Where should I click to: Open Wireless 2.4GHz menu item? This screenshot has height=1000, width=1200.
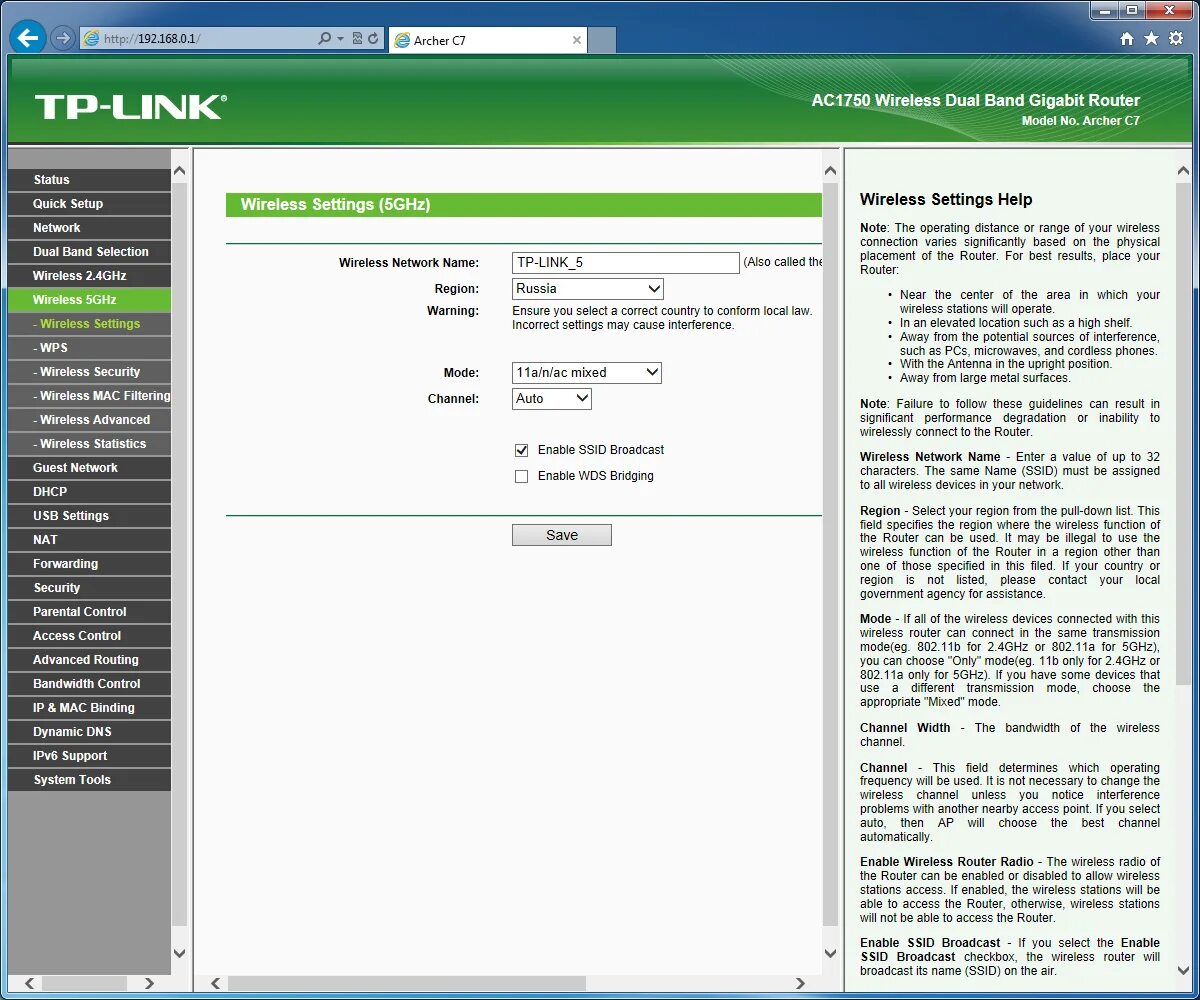coord(89,276)
